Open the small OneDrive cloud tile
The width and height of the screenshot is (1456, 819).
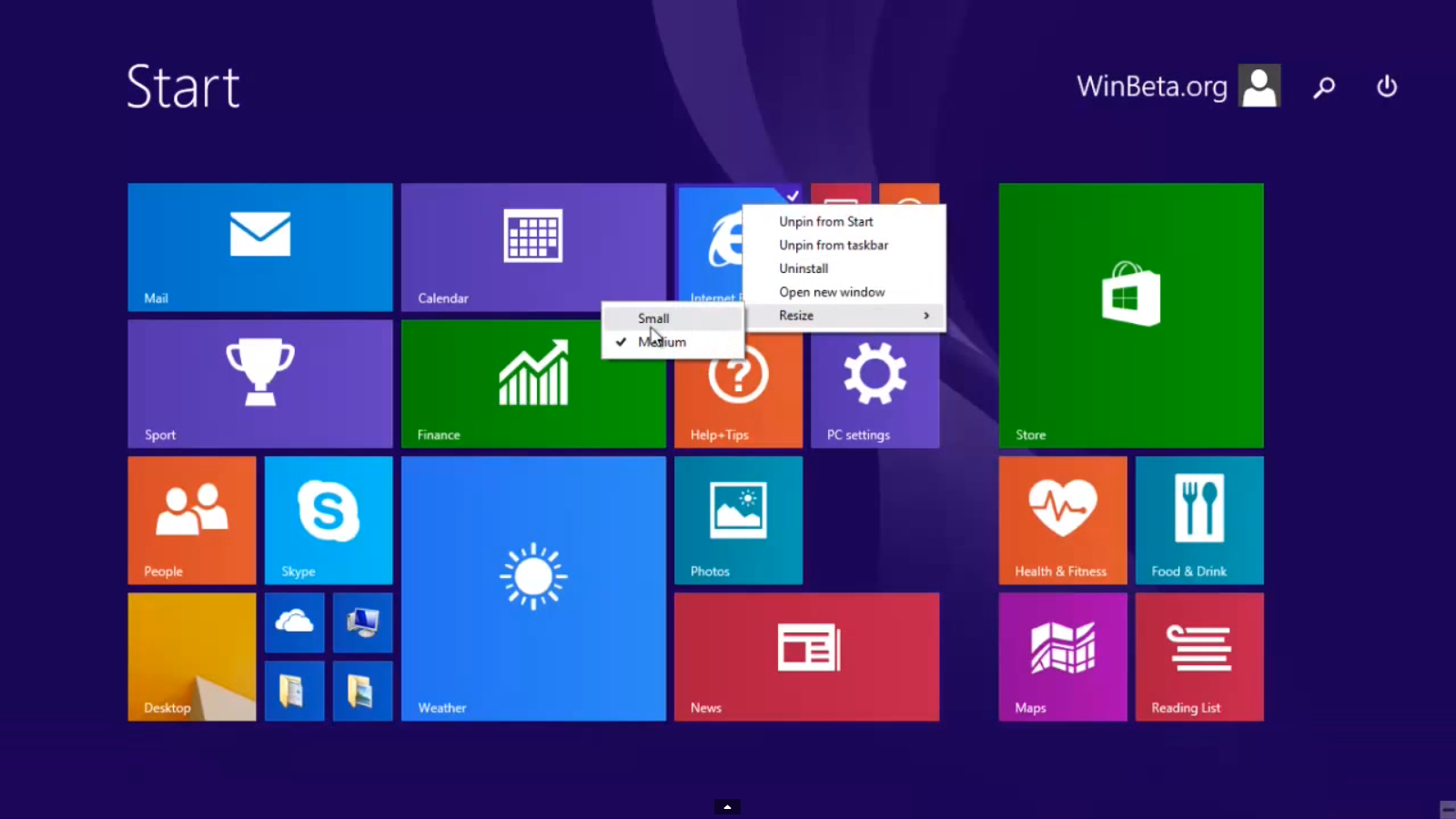[x=294, y=622]
